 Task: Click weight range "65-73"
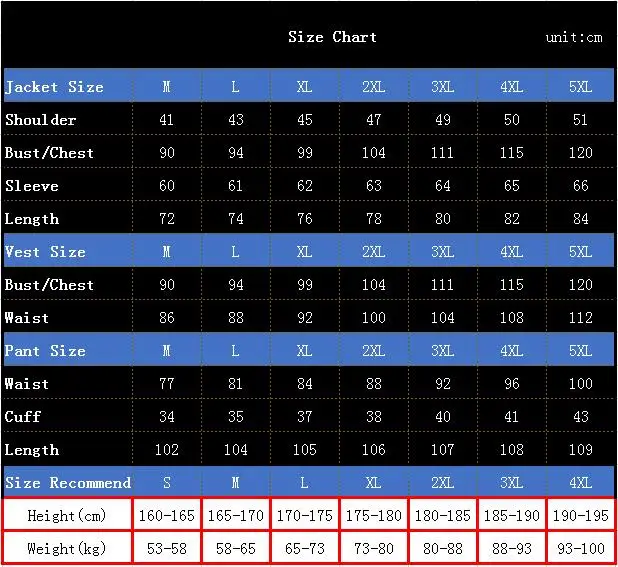click(305, 548)
